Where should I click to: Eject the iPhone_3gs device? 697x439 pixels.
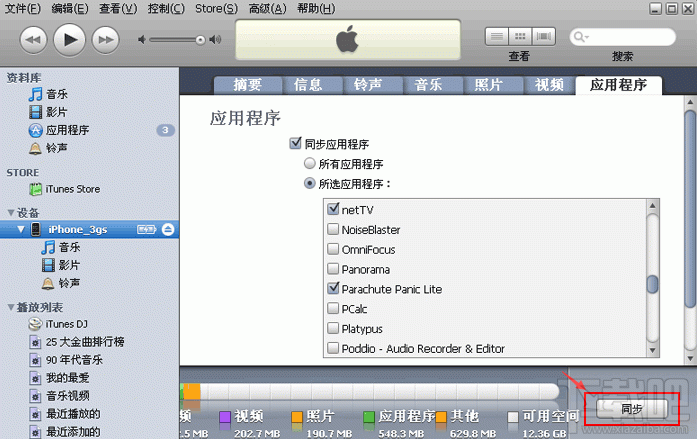(x=168, y=229)
